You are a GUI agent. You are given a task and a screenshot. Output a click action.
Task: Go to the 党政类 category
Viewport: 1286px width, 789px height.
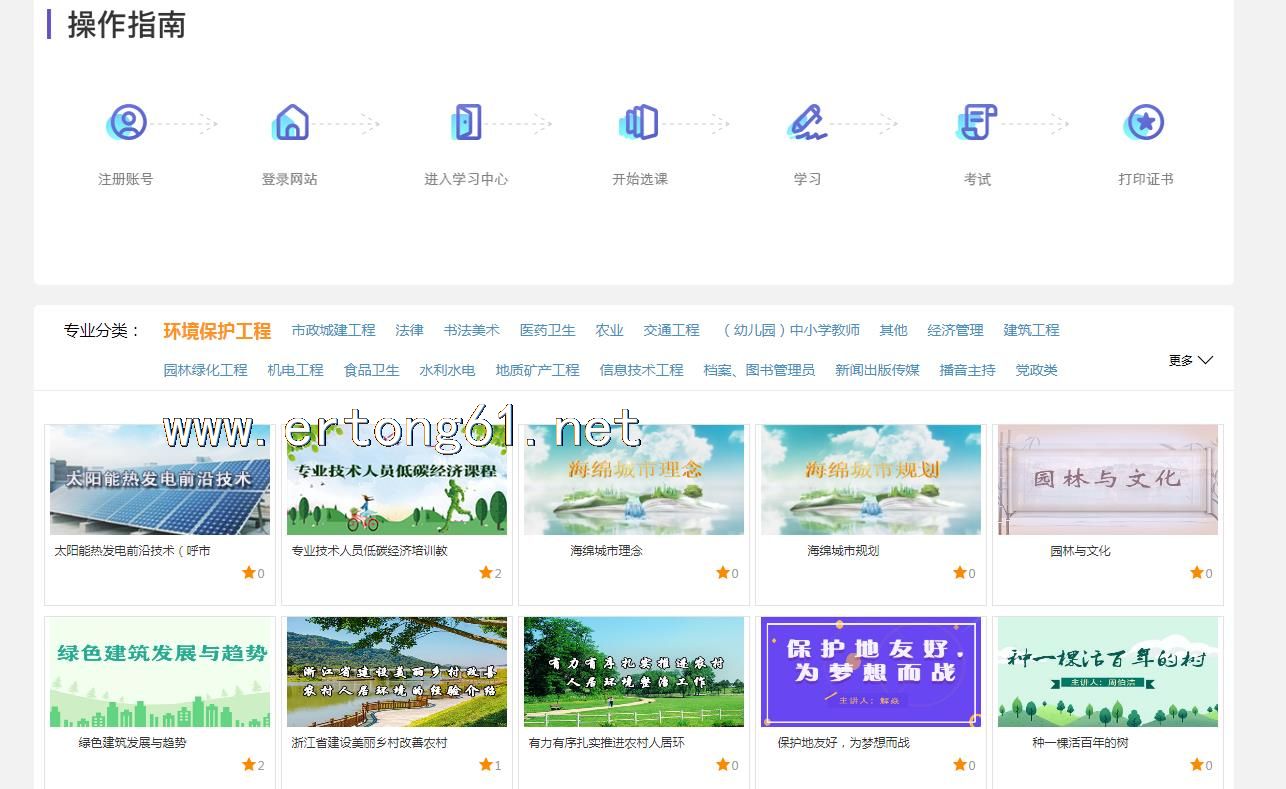1036,370
